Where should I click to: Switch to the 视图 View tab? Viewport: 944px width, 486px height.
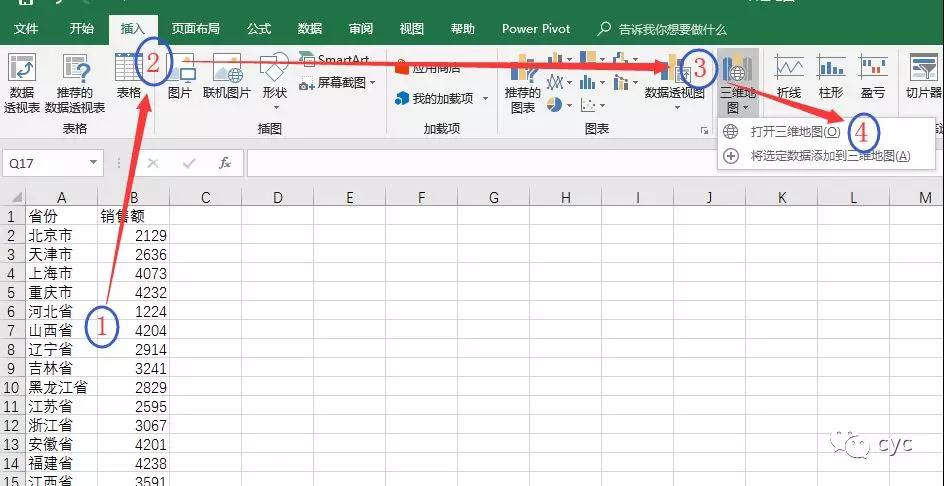pos(412,28)
